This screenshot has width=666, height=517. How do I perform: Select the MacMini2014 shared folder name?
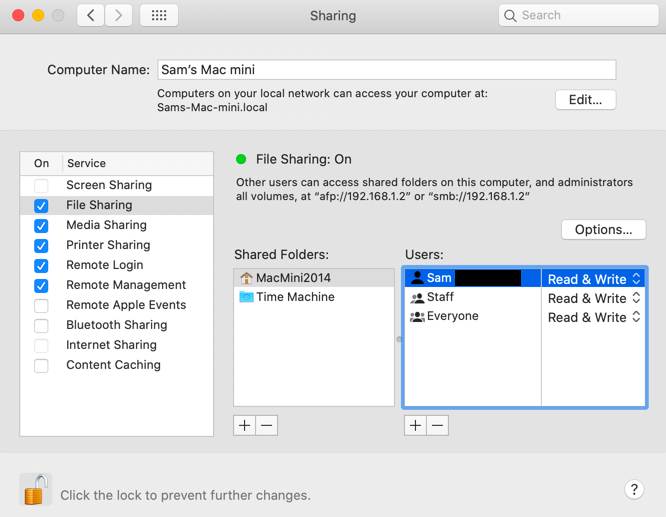coord(293,278)
